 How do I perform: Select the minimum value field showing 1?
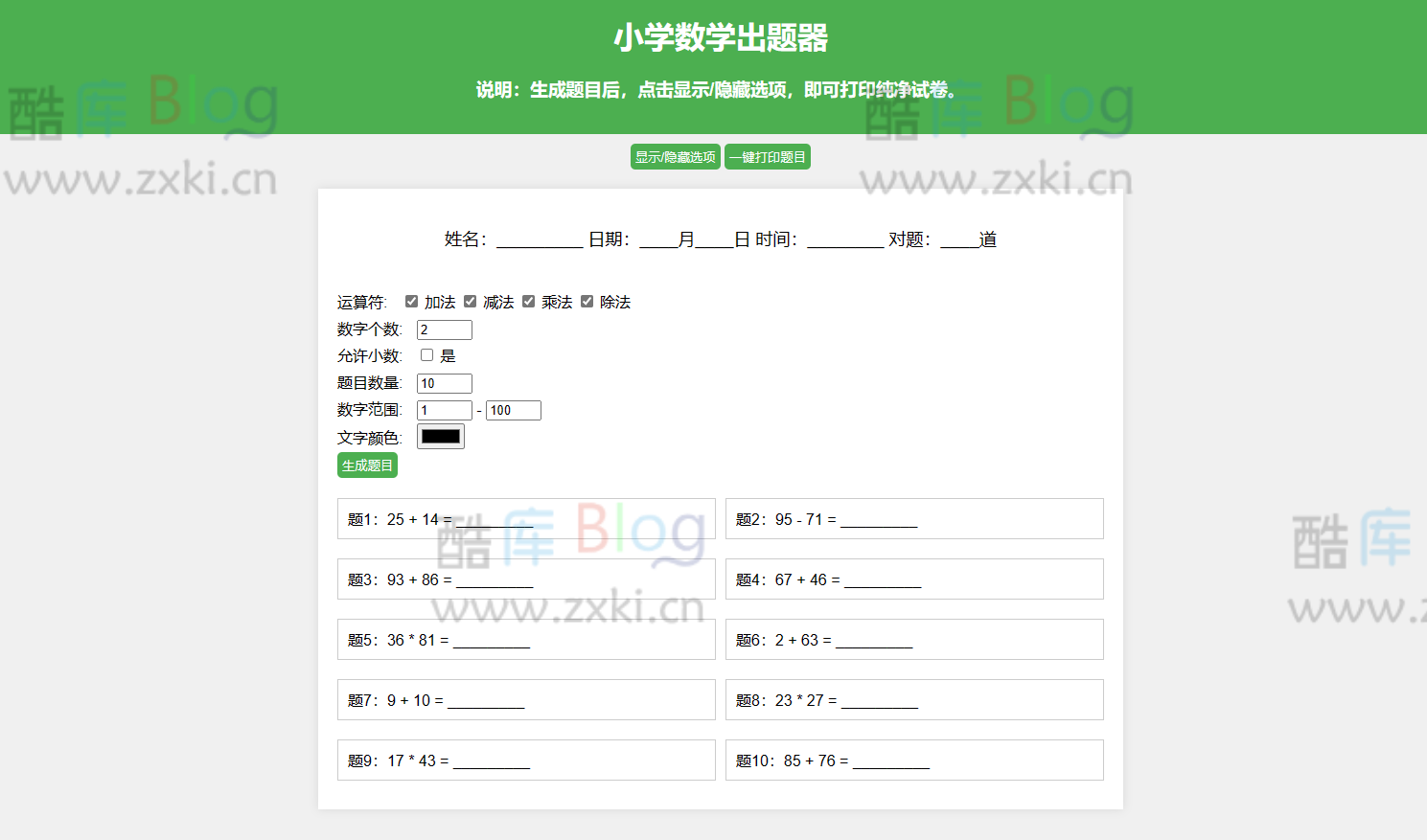pyautogui.click(x=444, y=409)
